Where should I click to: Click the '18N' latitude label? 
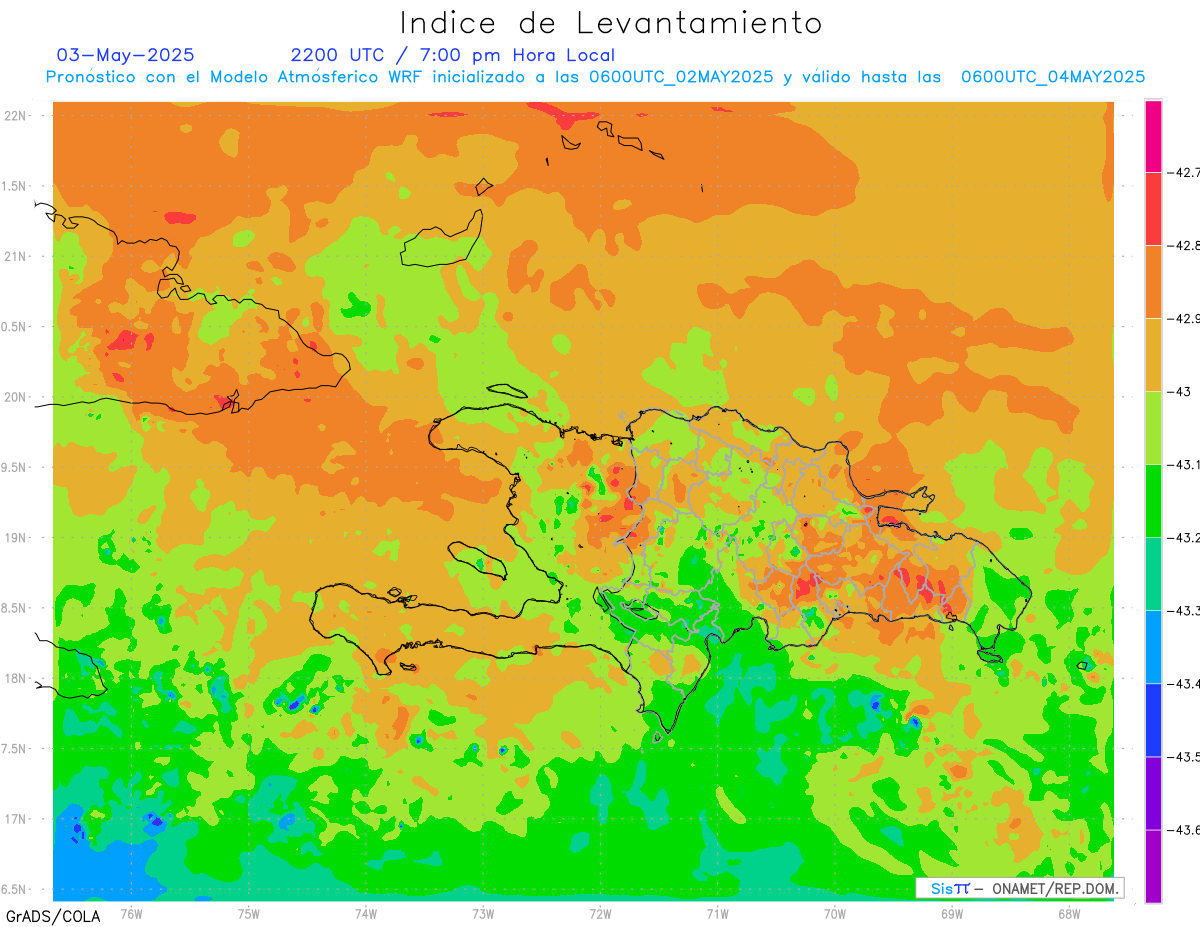[16, 678]
